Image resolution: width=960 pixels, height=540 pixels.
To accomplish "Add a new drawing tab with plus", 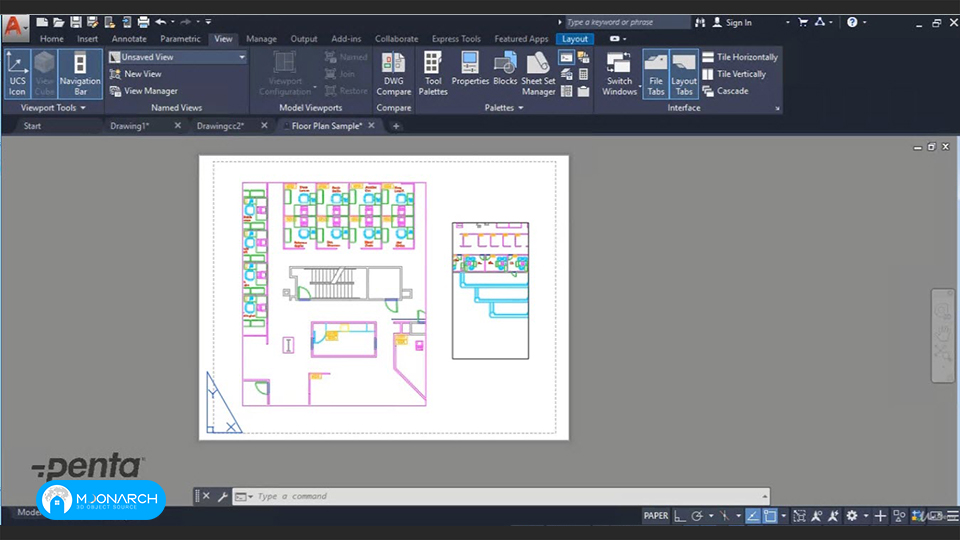I will (396, 126).
